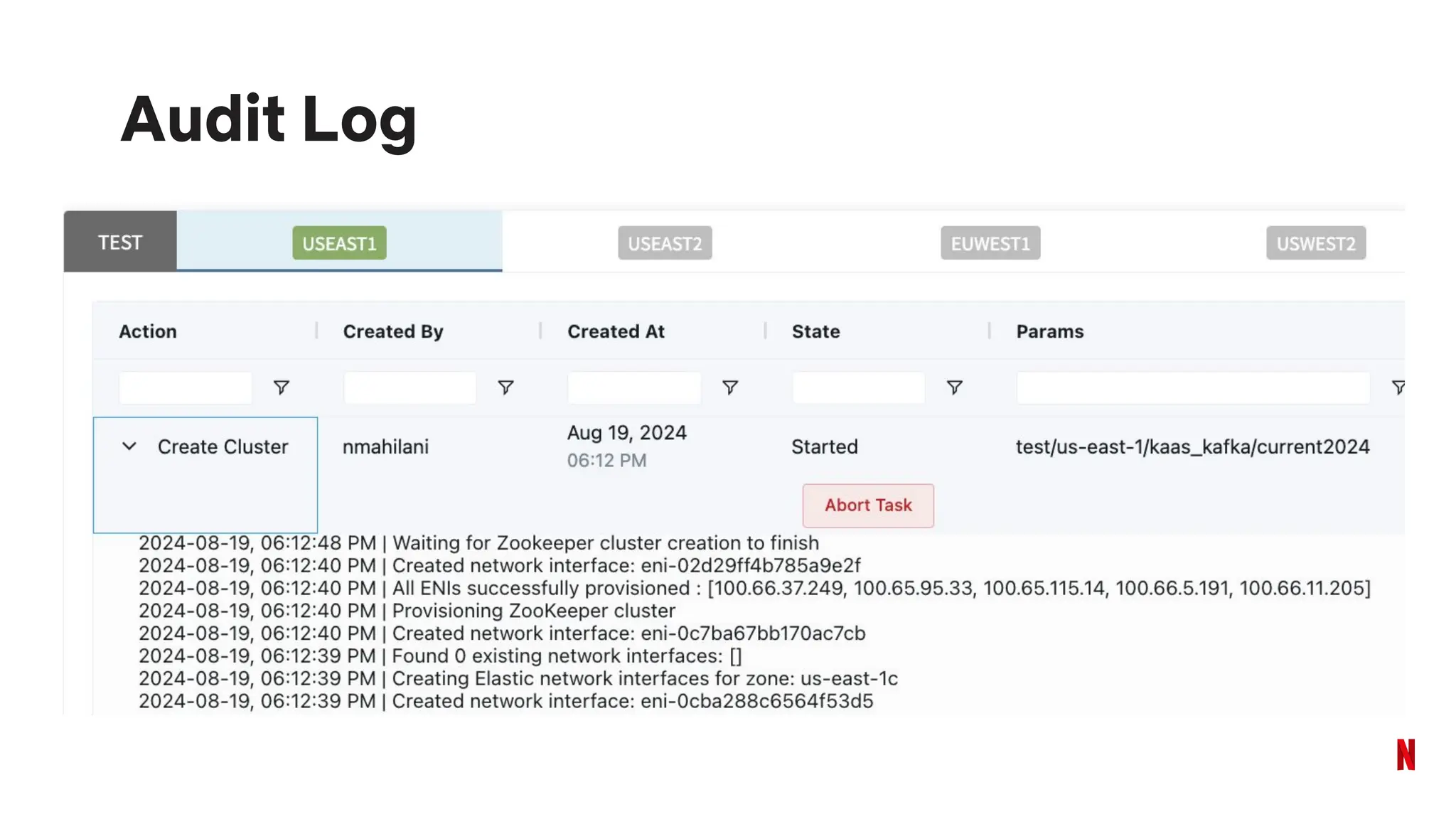Click the eni-0c7ba67bb170ac7cb log line
Viewport: 1456px width, 819px height.
pyautogui.click(x=502, y=633)
